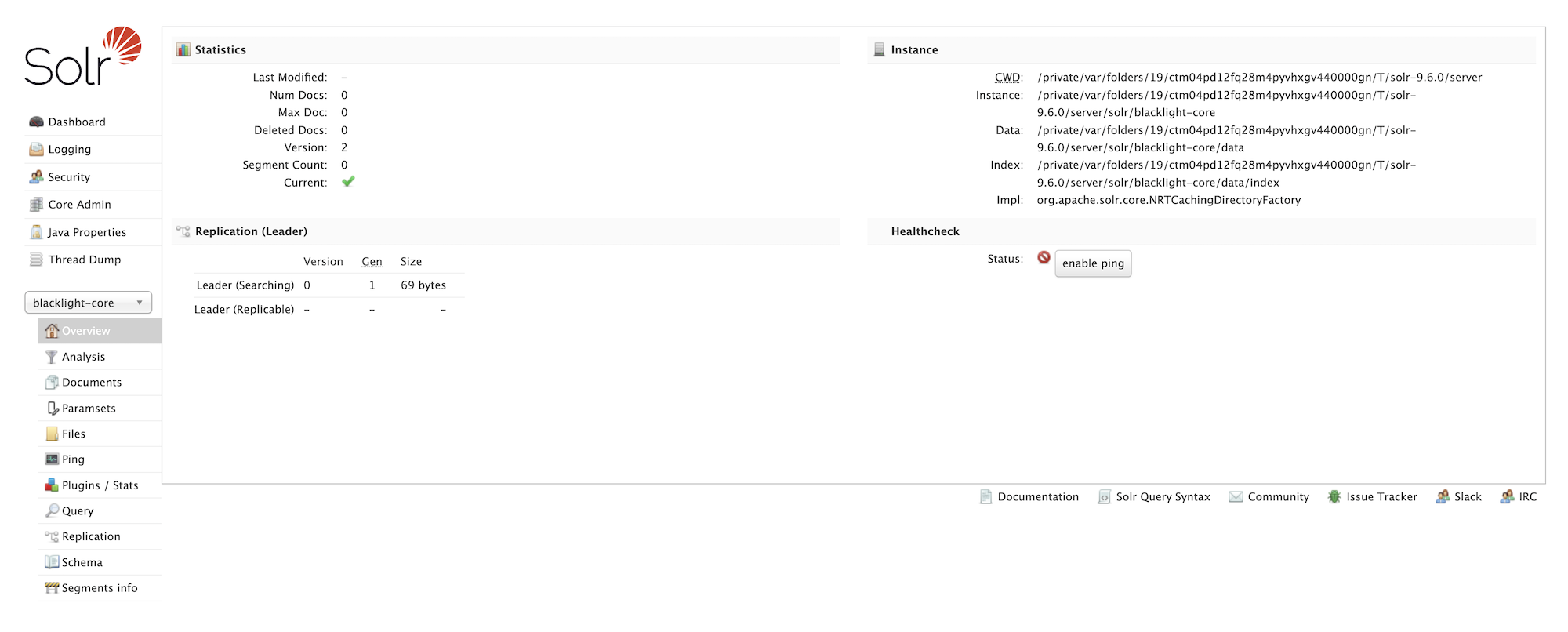Open the IRC link
Viewport: 1568px width, 632px height.
pyautogui.click(x=1527, y=497)
